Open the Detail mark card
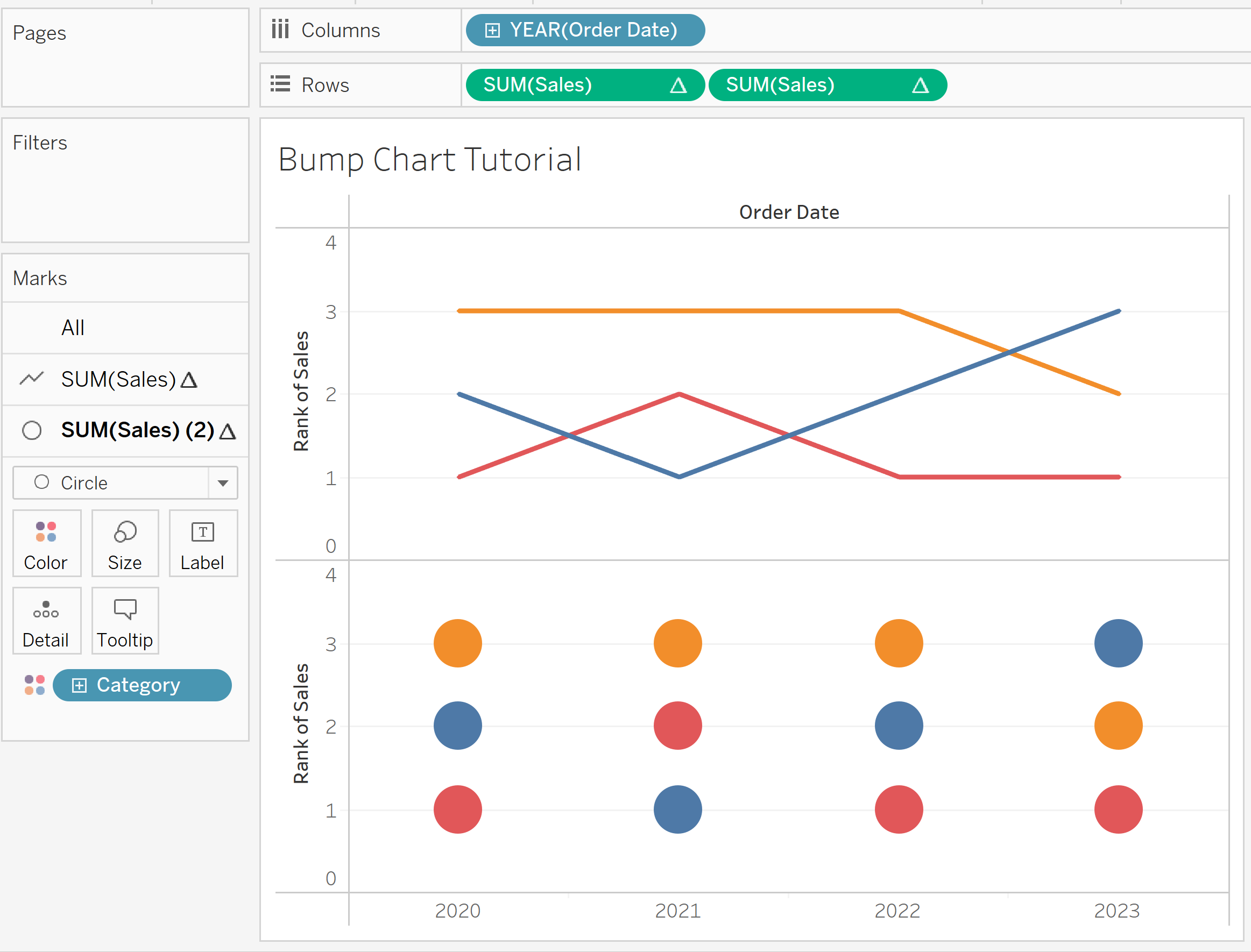This screenshot has width=1251, height=952. (x=46, y=621)
